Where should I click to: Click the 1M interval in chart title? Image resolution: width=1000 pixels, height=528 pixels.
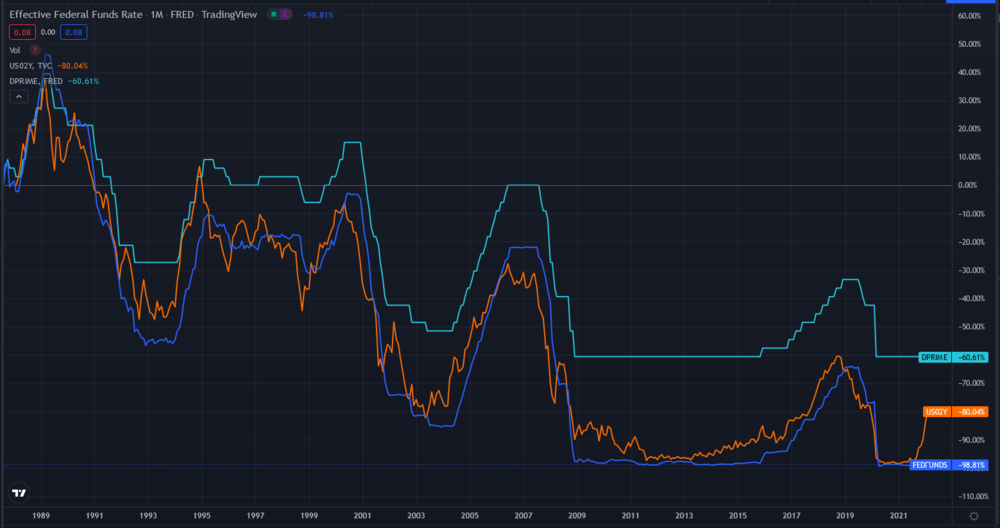pos(158,16)
